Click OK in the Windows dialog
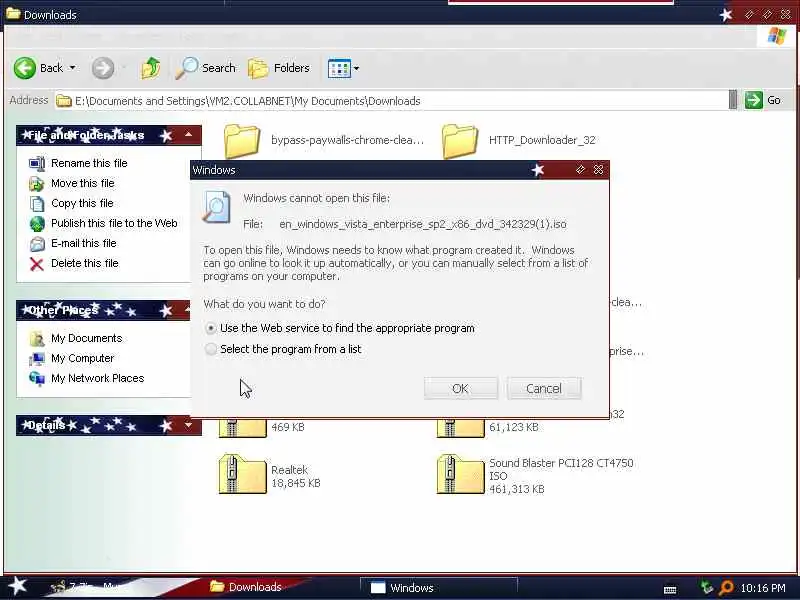Screen dimensions: 800x600 click(460, 388)
